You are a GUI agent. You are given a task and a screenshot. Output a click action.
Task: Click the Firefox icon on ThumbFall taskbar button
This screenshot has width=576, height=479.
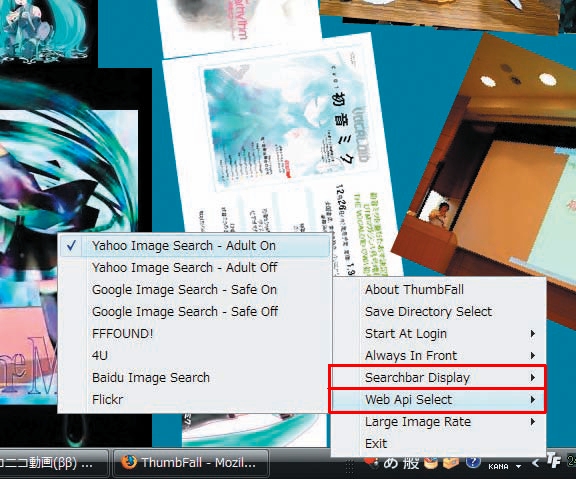click(x=129, y=462)
